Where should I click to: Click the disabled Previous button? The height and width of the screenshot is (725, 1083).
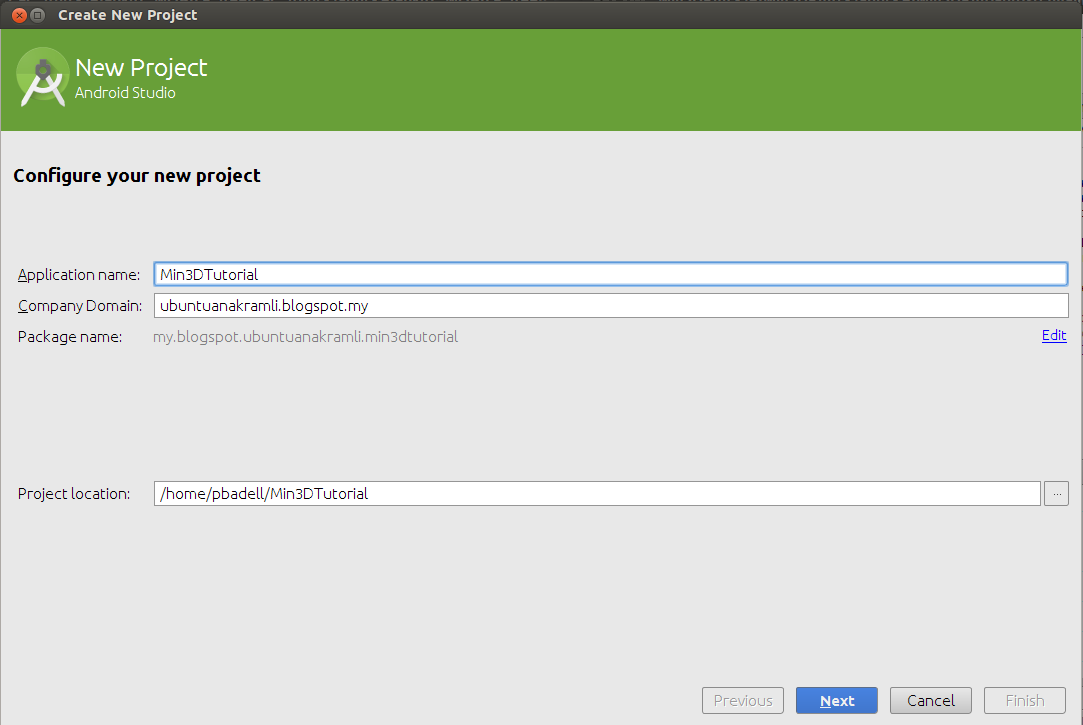tap(742, 700)
